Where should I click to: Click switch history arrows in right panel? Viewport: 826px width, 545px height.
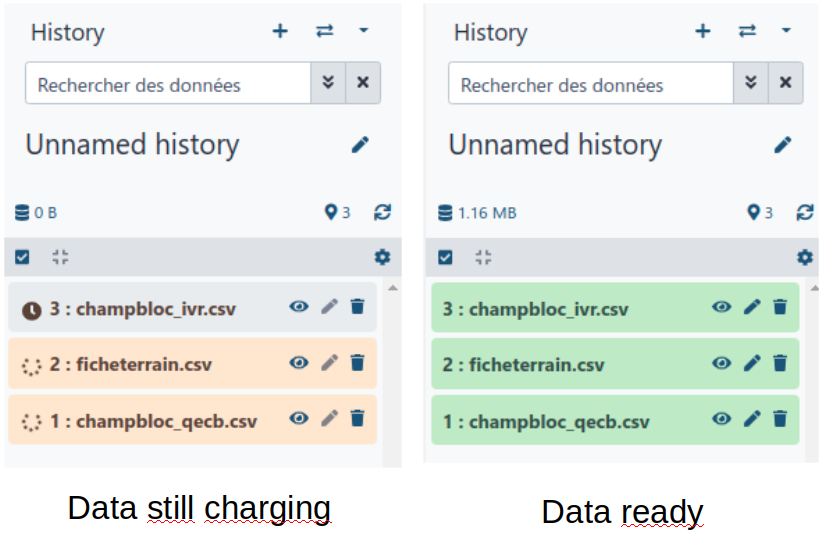point(747,31)
